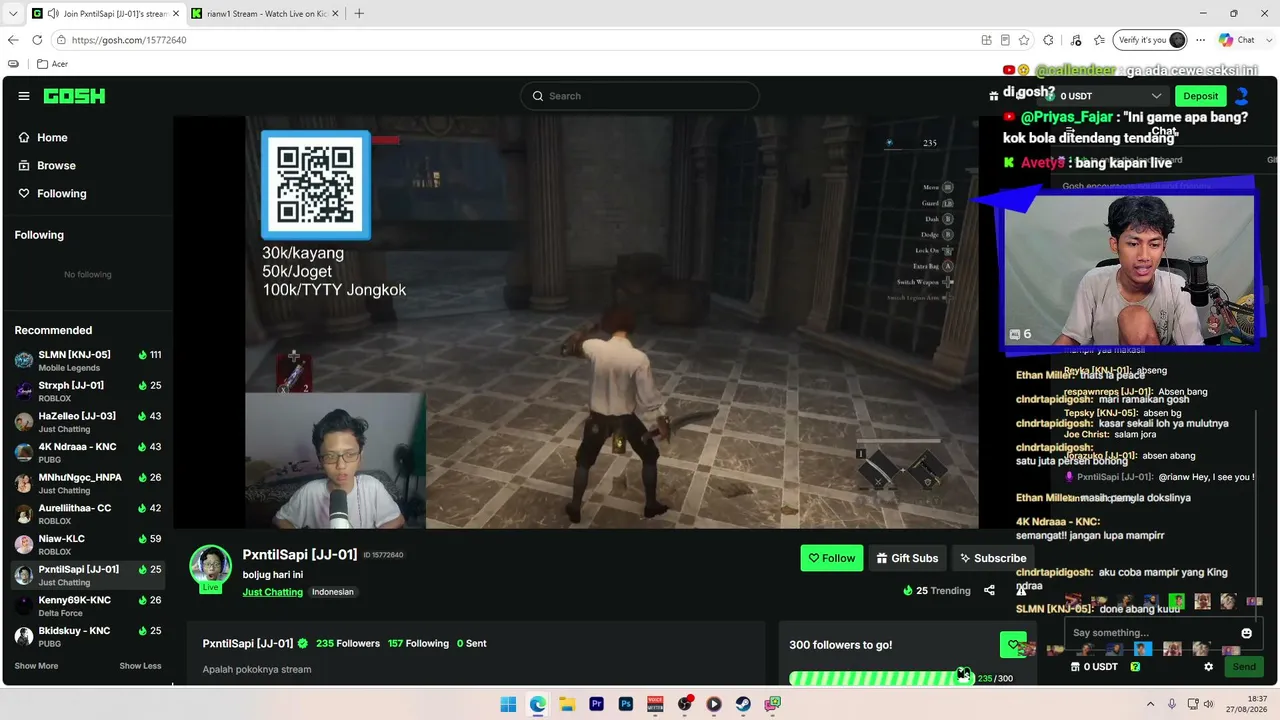This screenshot has width=1280, height=720.
Task: Open the tab search dropdown
Action: pos(13,13)
